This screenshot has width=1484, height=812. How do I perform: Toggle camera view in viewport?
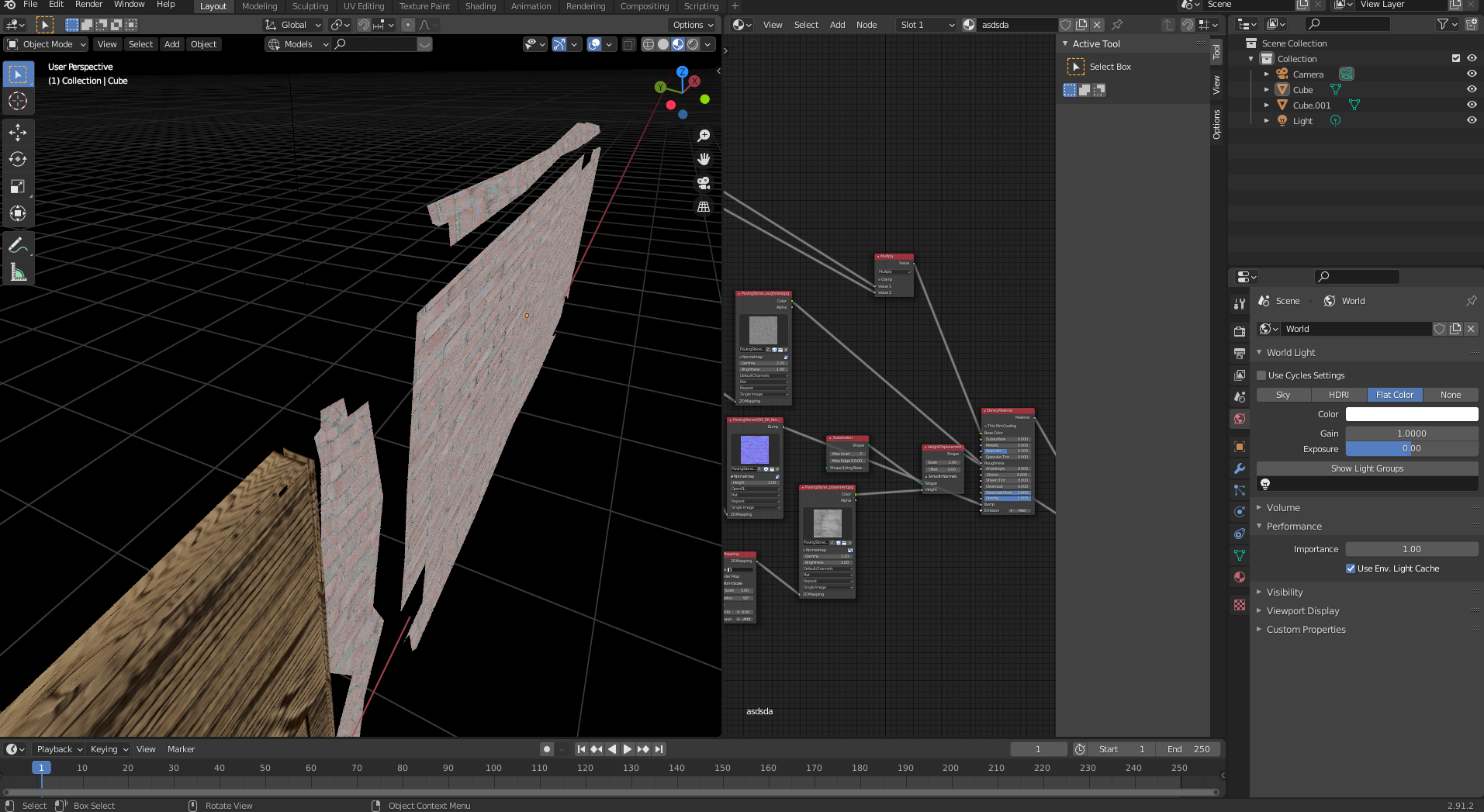point(704,183)
